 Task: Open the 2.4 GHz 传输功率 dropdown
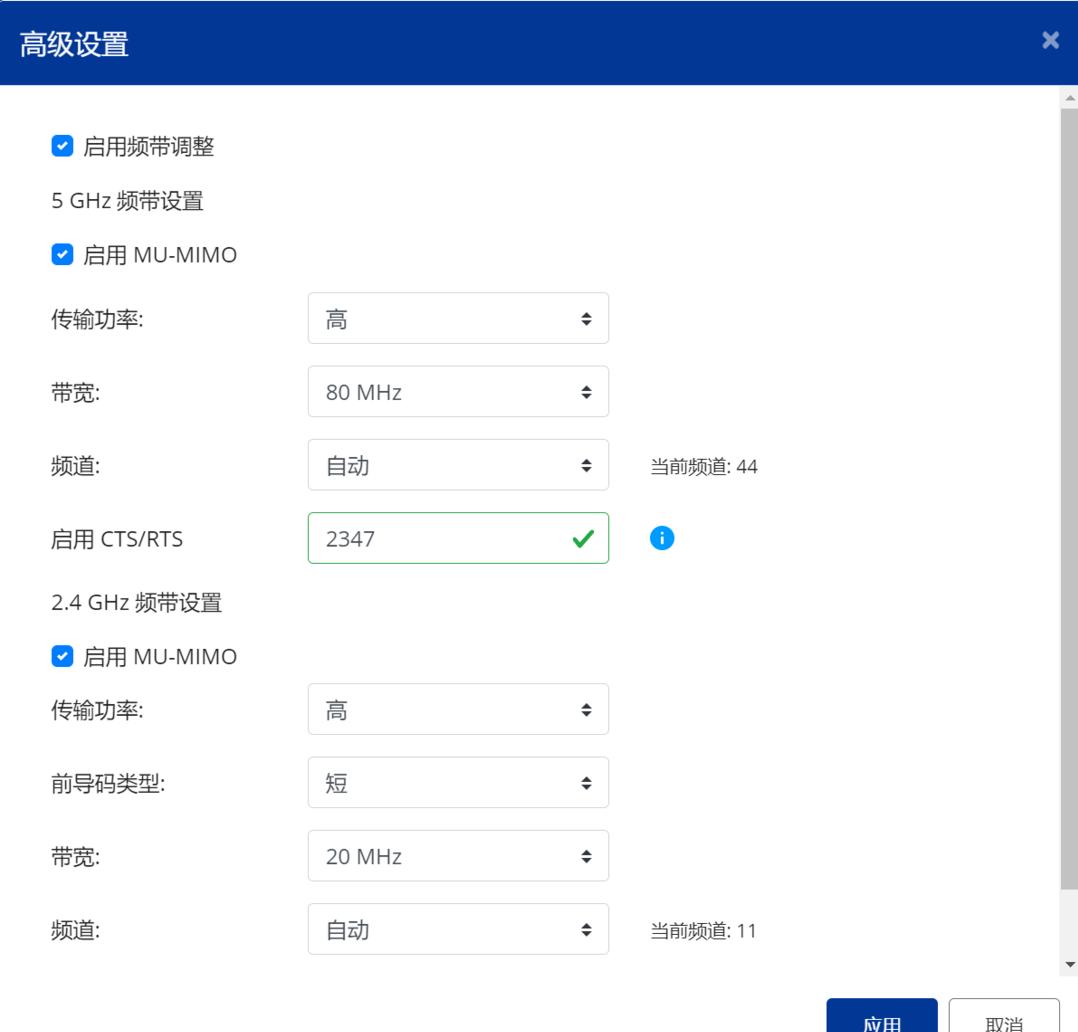coord(458,709)
